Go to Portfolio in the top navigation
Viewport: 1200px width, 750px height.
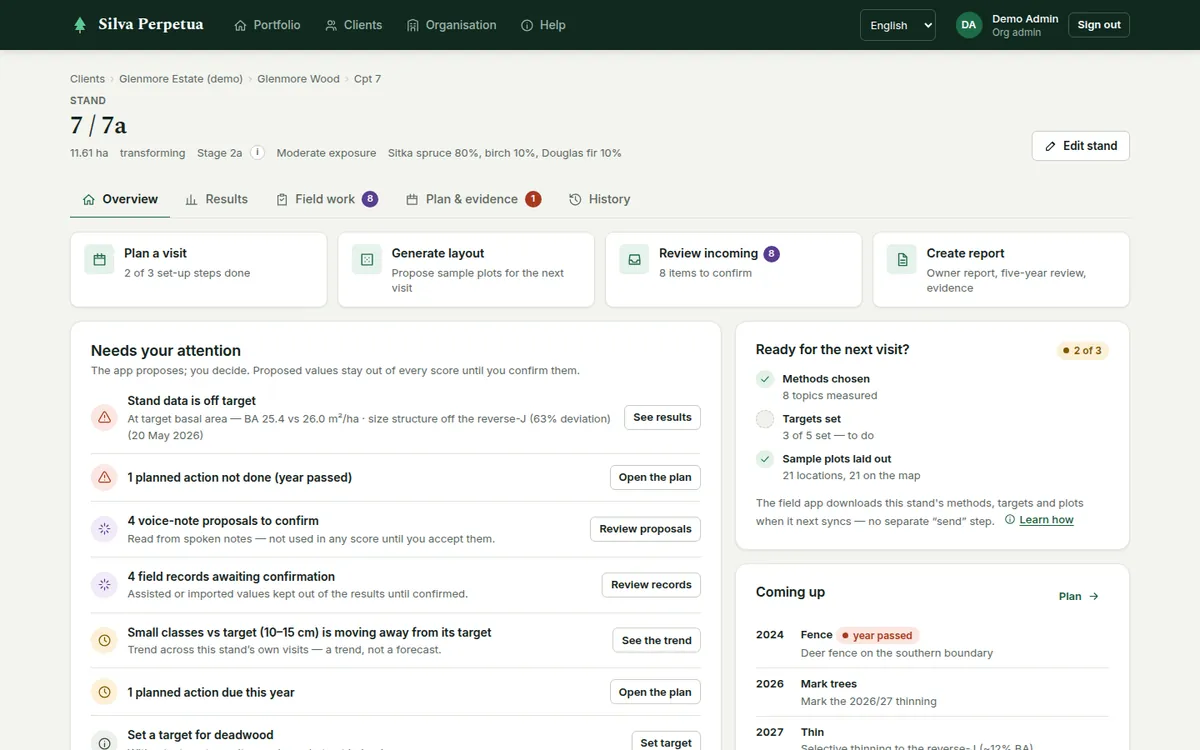(x=267, y=25)
